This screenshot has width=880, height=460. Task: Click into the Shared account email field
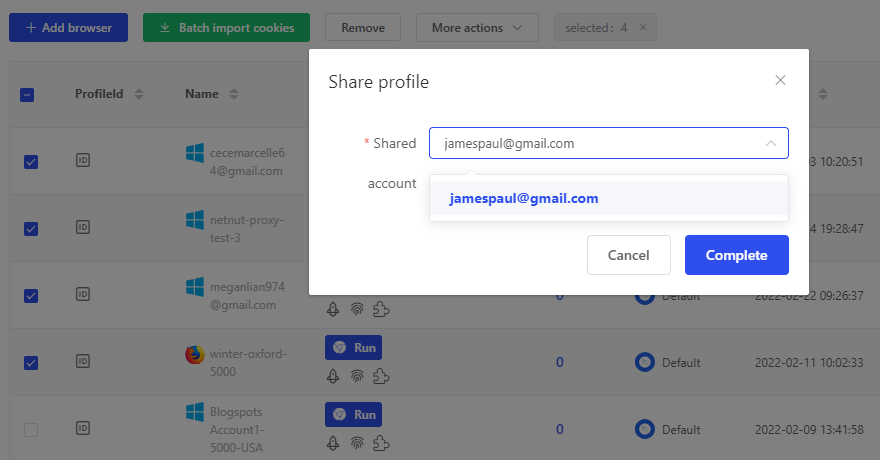[x=590, y=143]
